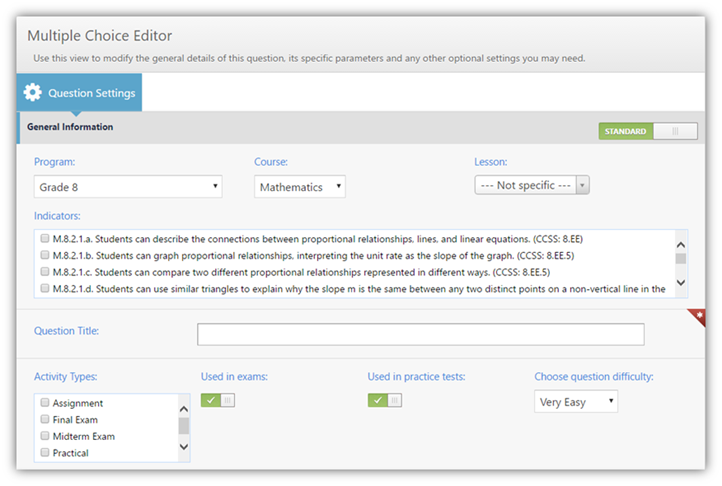Enable the Midterm Exam activity type
This screenshot has width=722, height=486.
tap(44, 436)
